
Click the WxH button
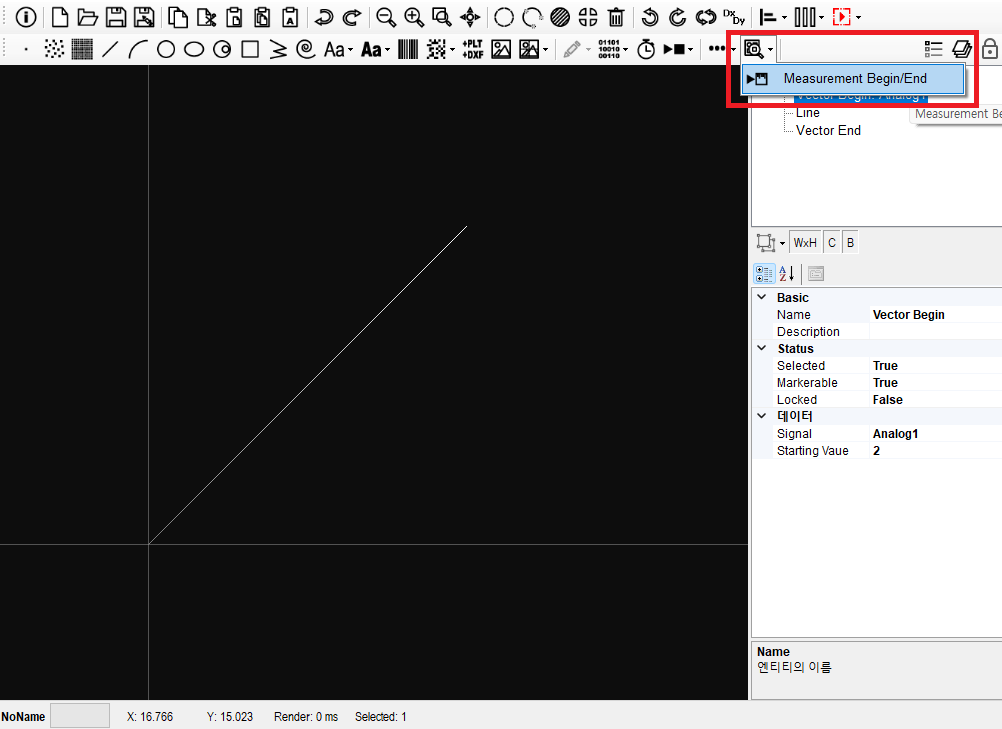(805, 243)
